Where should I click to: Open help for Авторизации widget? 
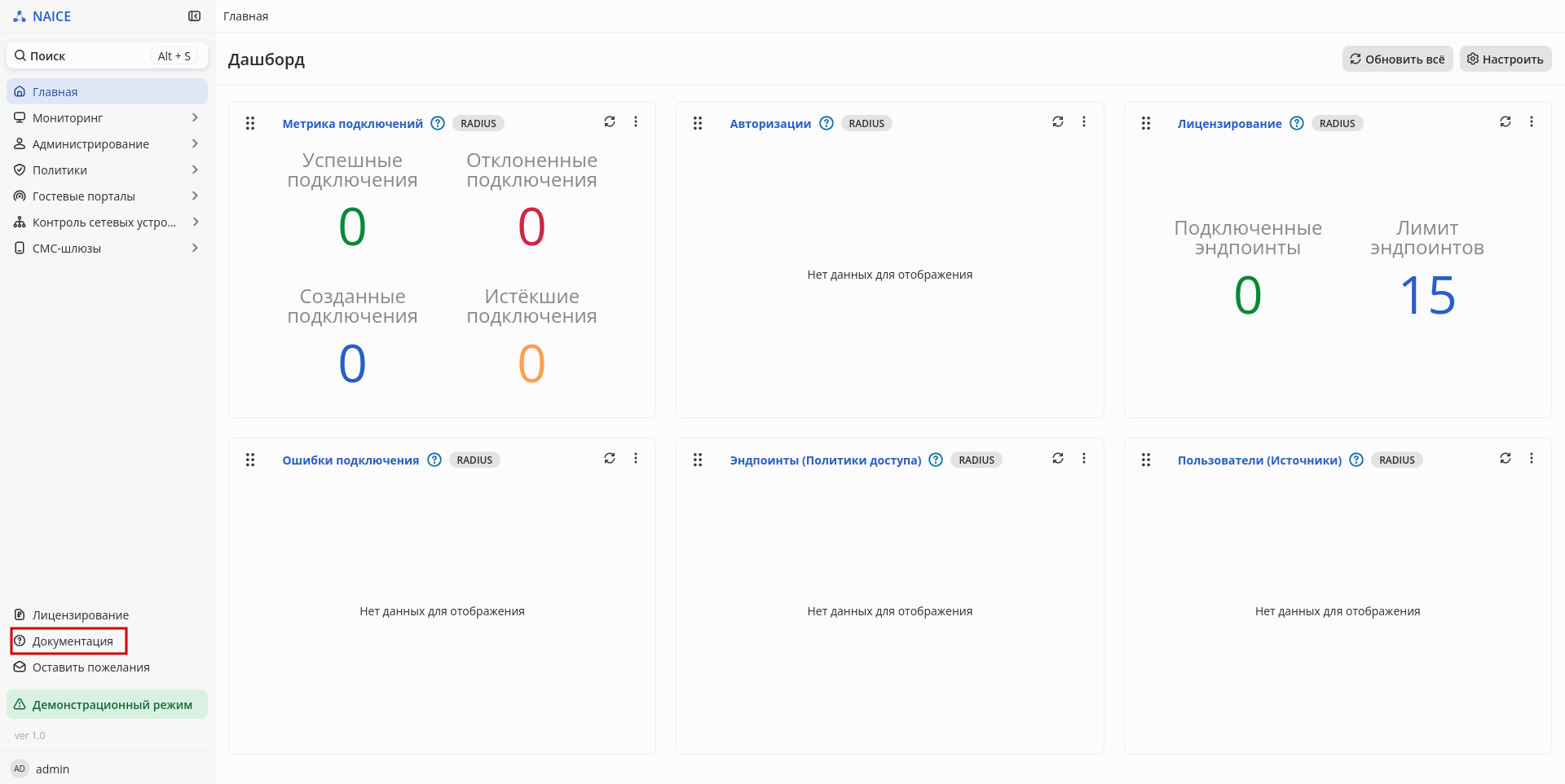click(827, 123)
